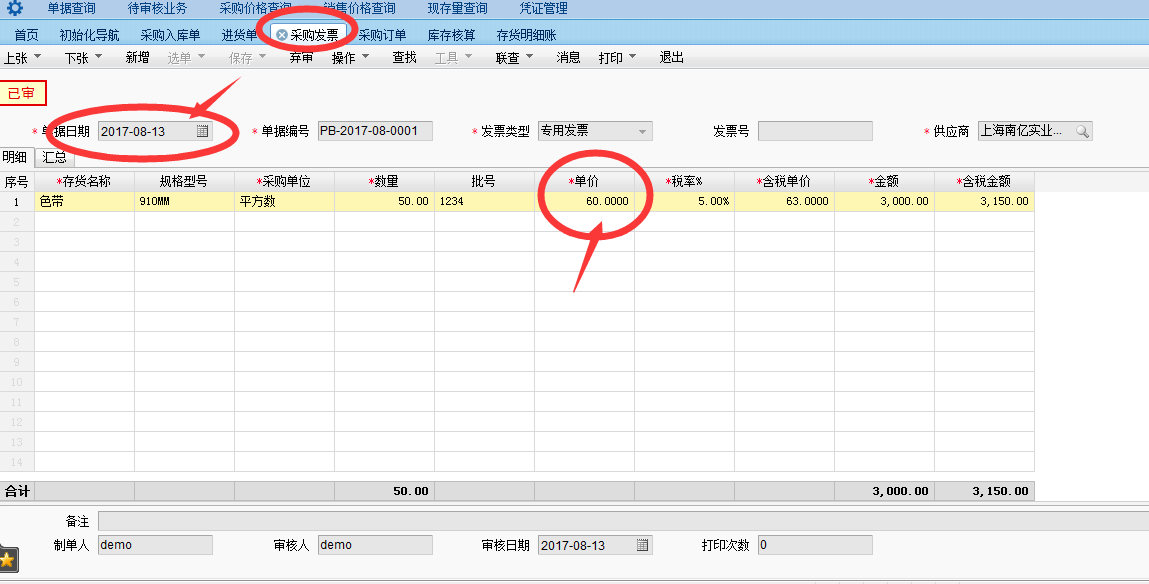
Task: Select the 单价 cell showing 60.0000
Action: (x=585, y=201)
